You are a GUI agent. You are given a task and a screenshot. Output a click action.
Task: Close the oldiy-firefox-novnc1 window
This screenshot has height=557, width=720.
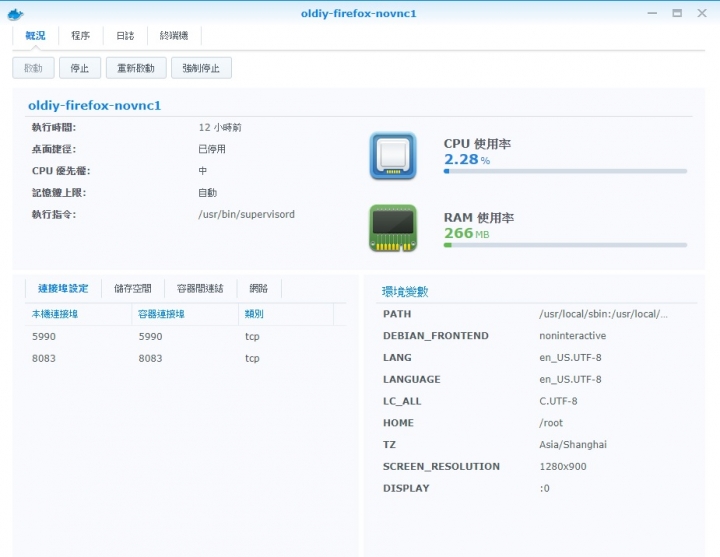pyautogui.click(x=701, y=13)
